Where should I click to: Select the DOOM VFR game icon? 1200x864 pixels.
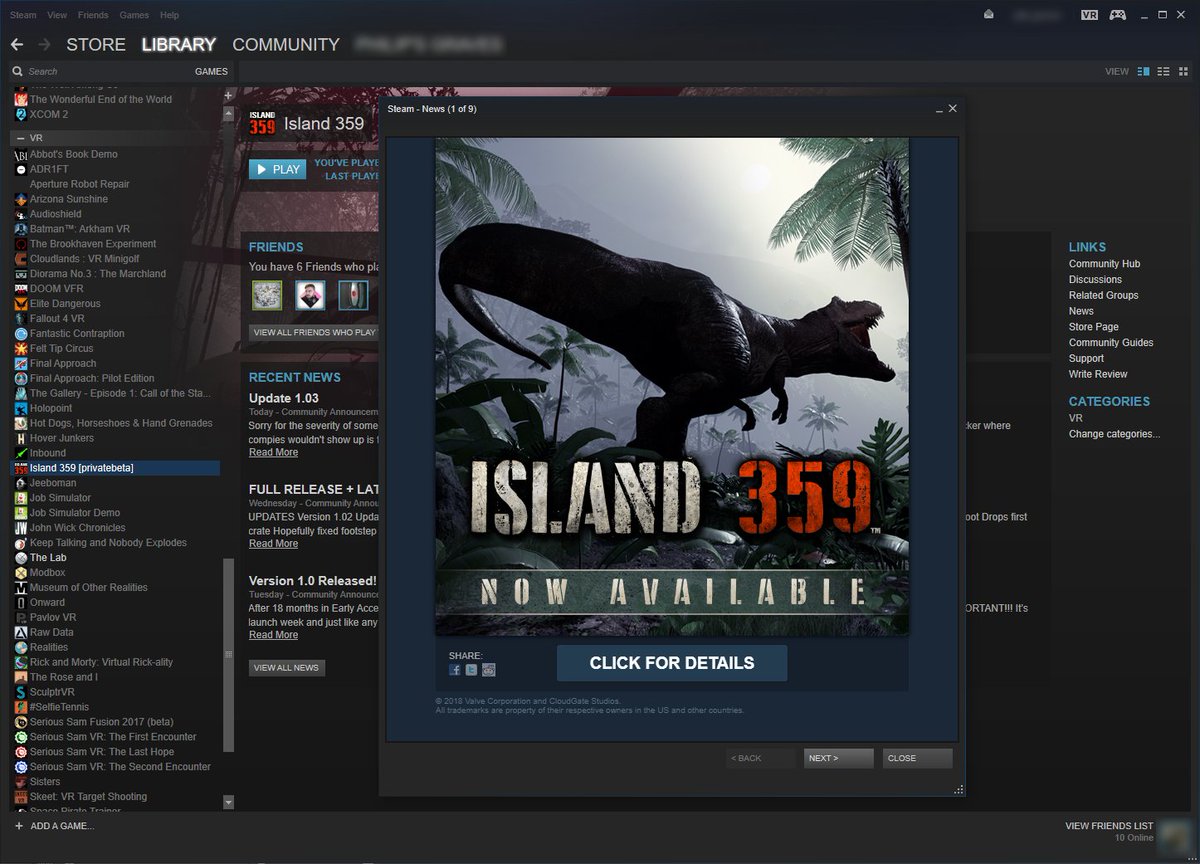(x=21, y=289)
